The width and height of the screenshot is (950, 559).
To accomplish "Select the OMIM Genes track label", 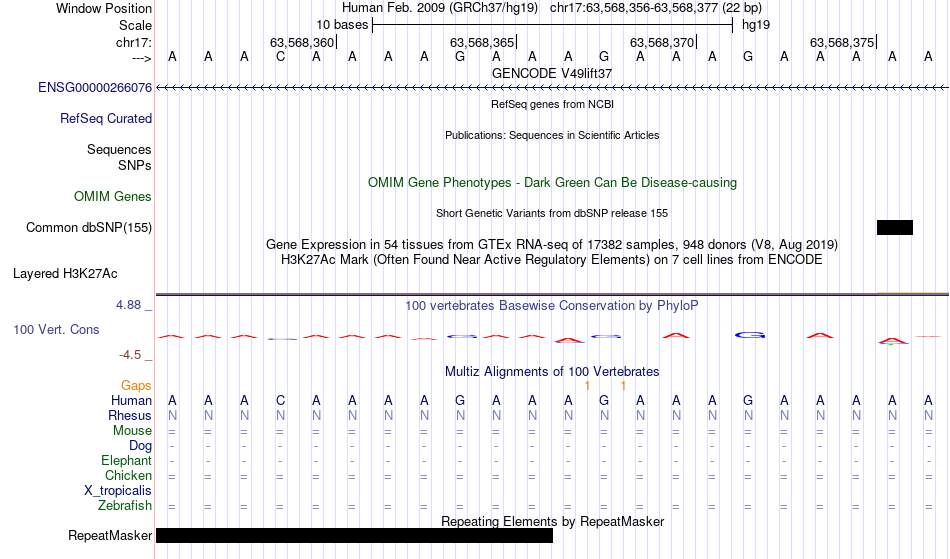I will coord(112,196).
